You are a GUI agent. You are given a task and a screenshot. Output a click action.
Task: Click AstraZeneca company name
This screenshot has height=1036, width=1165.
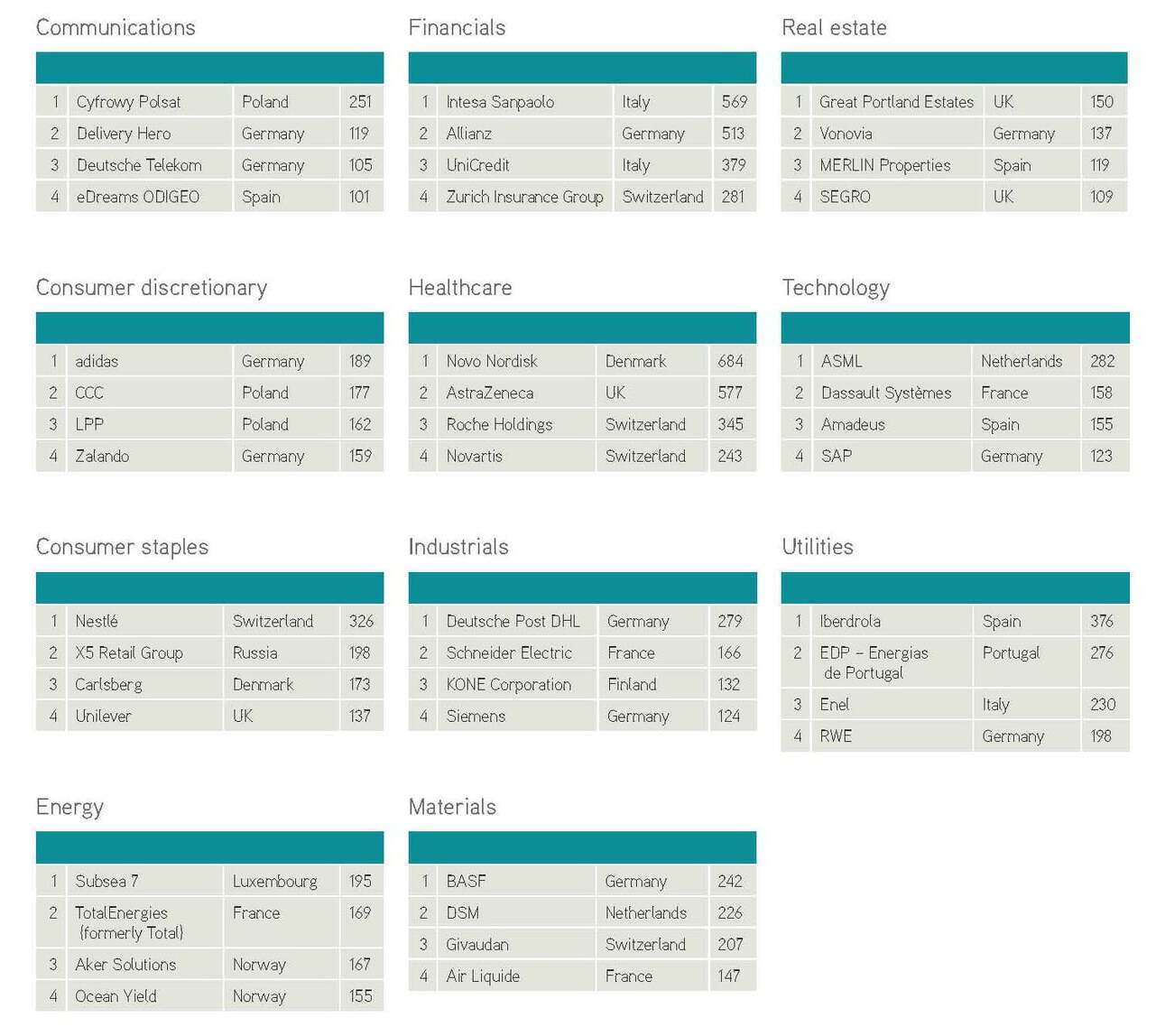tap(490, 393)
